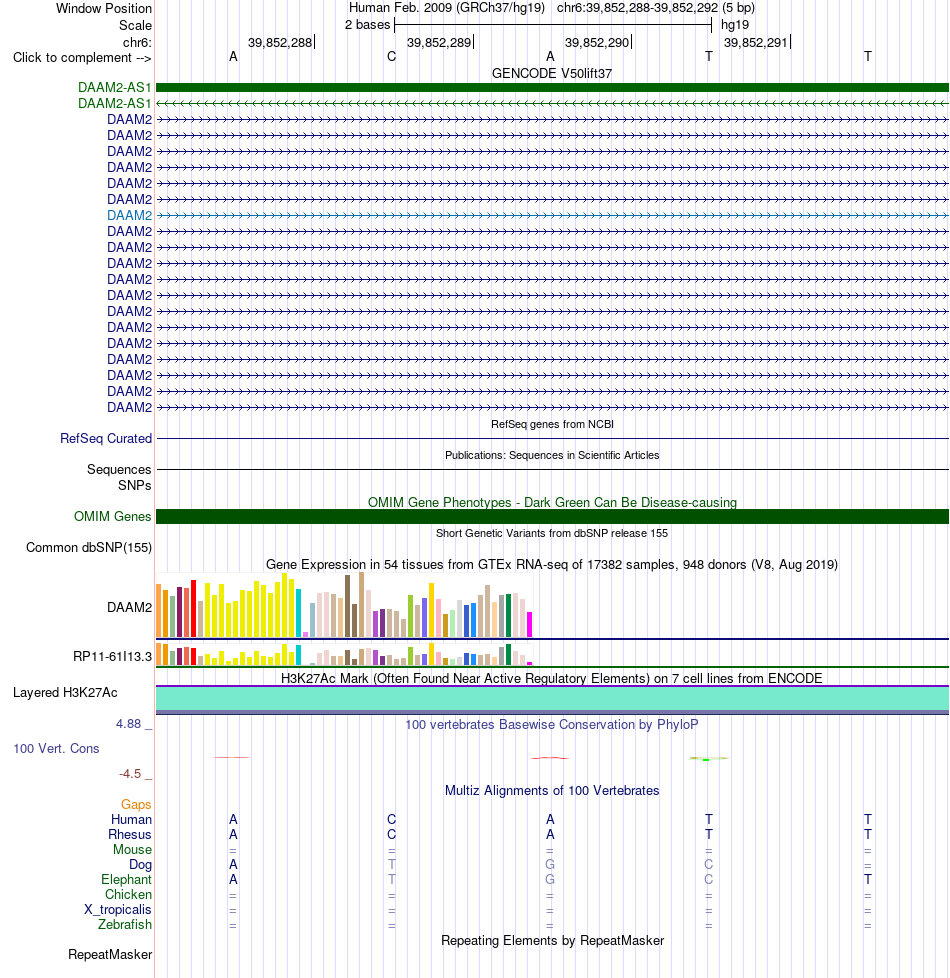Open 'Publications: Sequences in Scientific Articles' title
The image size is (950, 978).
552,455
